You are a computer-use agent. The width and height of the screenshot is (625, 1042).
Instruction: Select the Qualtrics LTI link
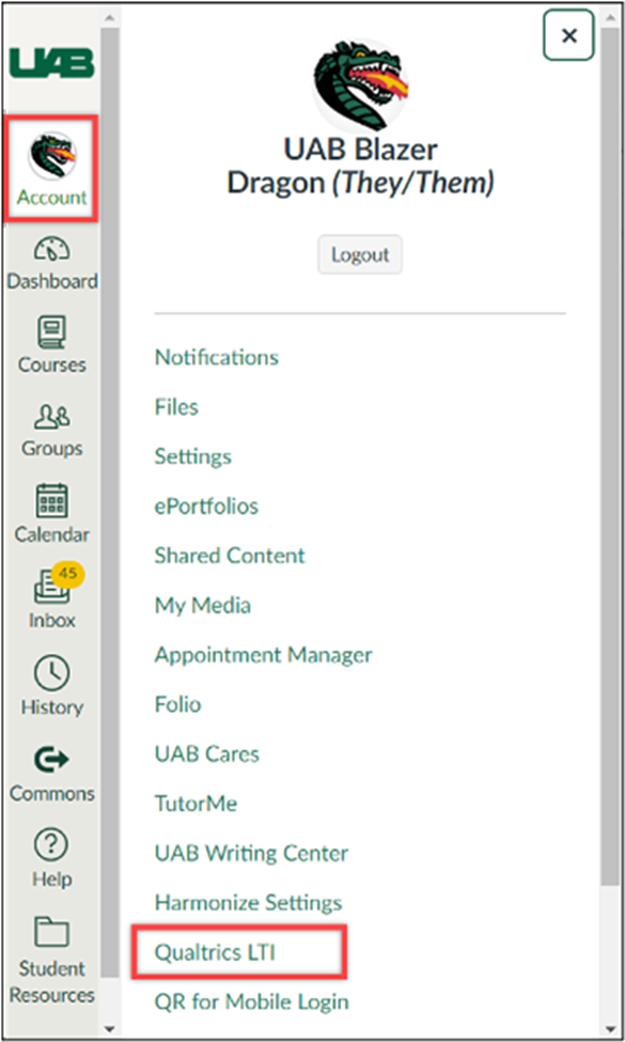[214, 953]
